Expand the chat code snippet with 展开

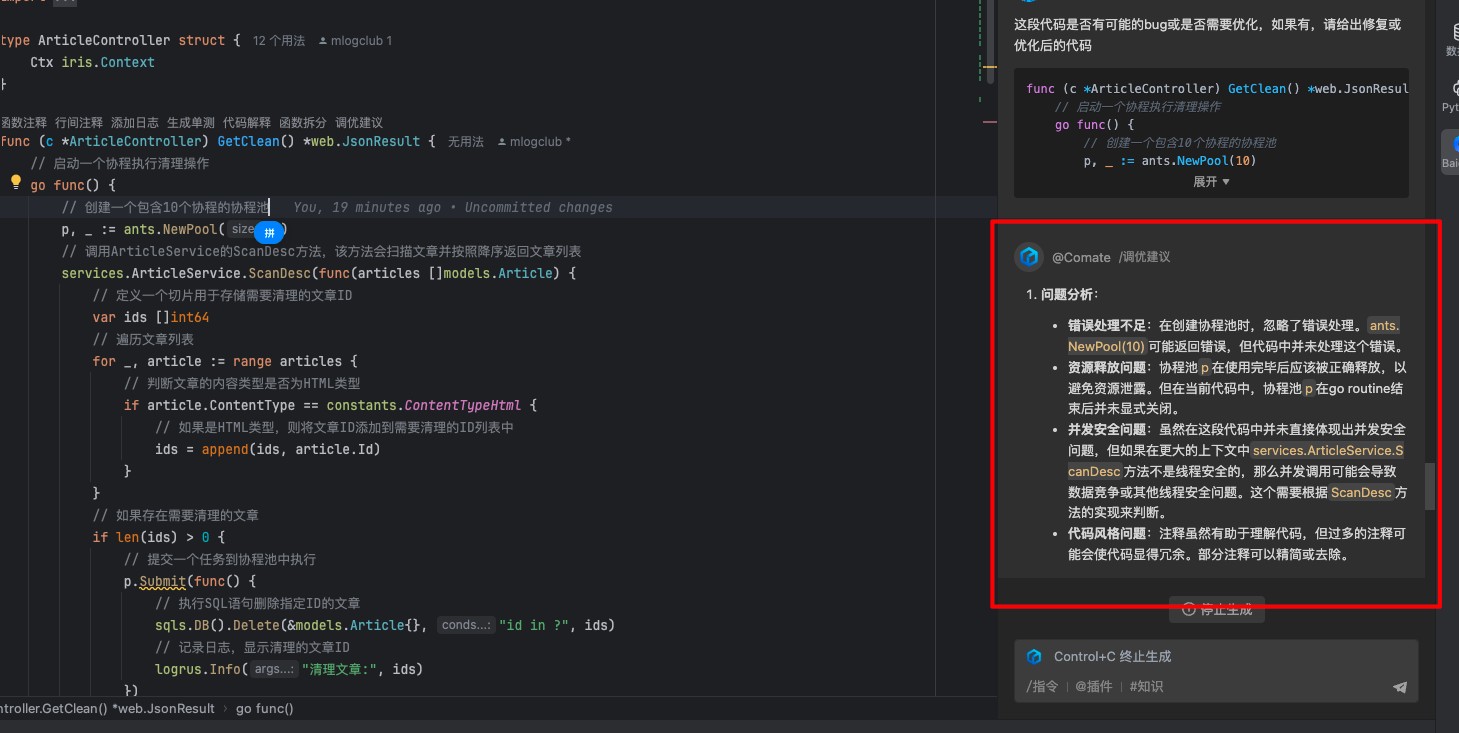click(1211, 182)
